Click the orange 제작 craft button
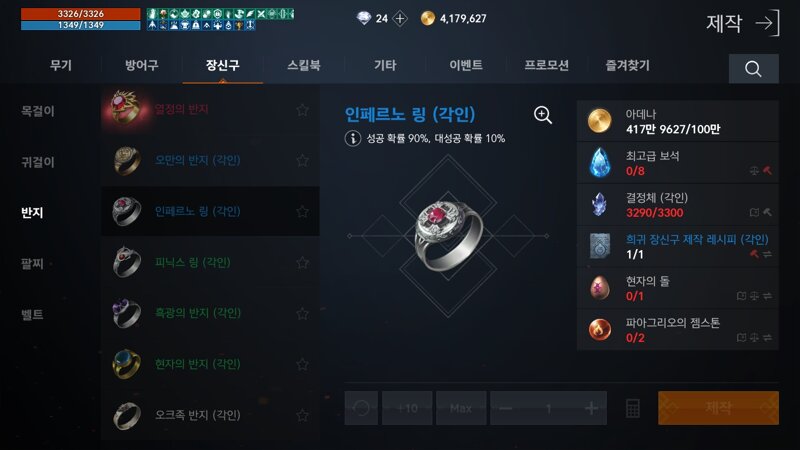This screenshot has height=450, width=800. tap(718, 408)
